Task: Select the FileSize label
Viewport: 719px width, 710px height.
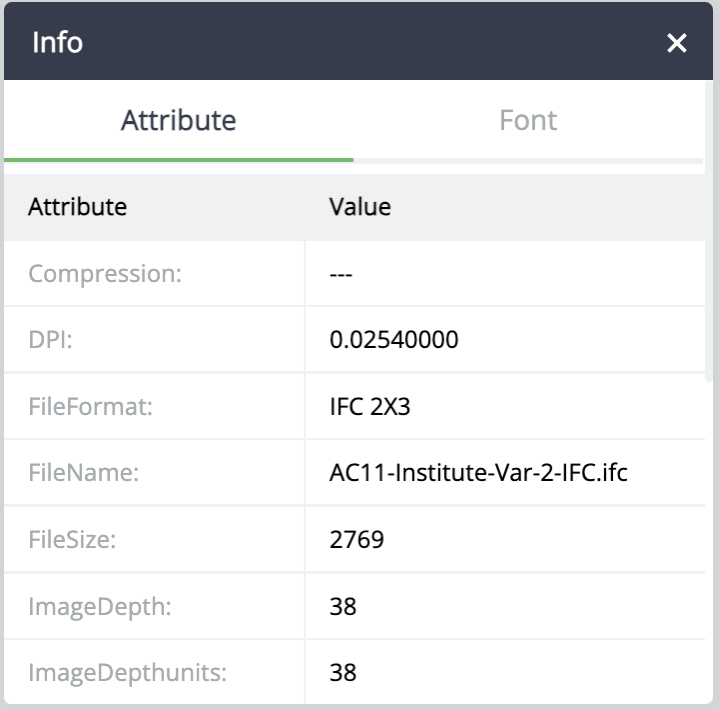Action: (72, 539)
